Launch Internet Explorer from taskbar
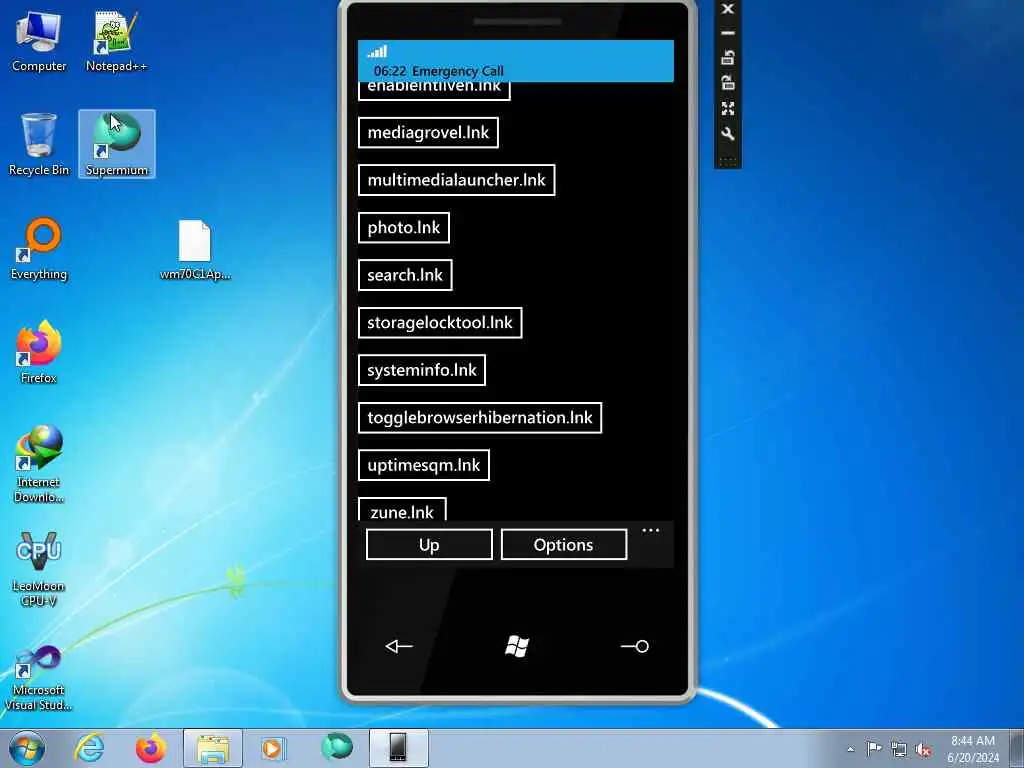The image size is (1024, 768). [x=89, y=748]
